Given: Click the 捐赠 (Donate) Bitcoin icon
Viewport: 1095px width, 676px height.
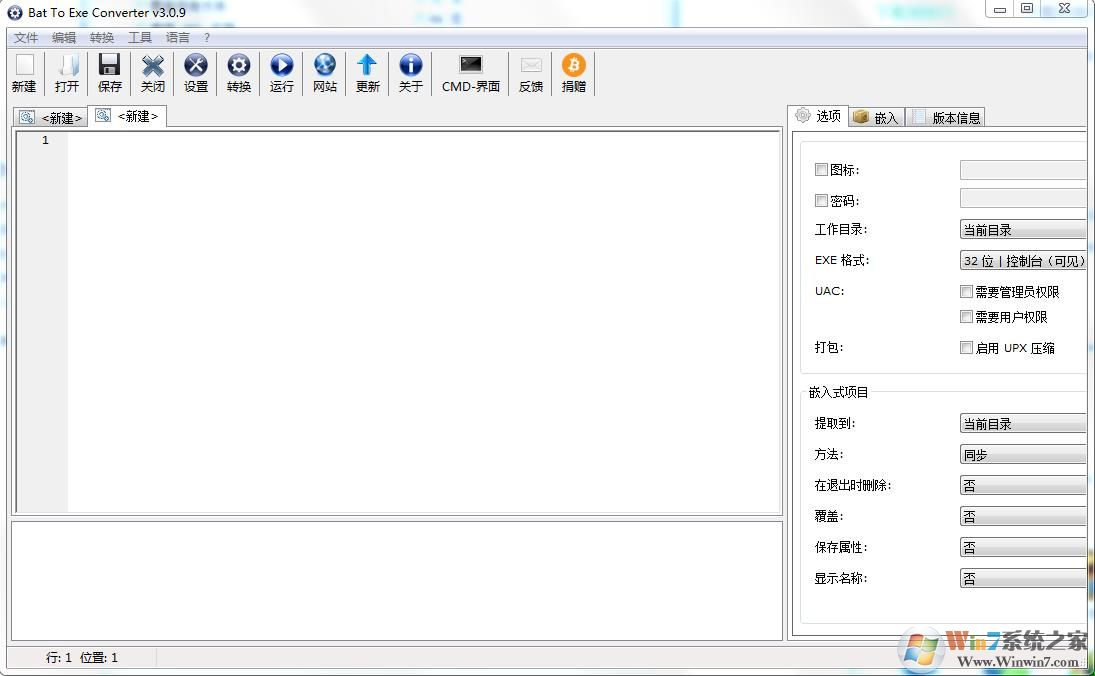Looking at the screenshot, I should 573,72.
